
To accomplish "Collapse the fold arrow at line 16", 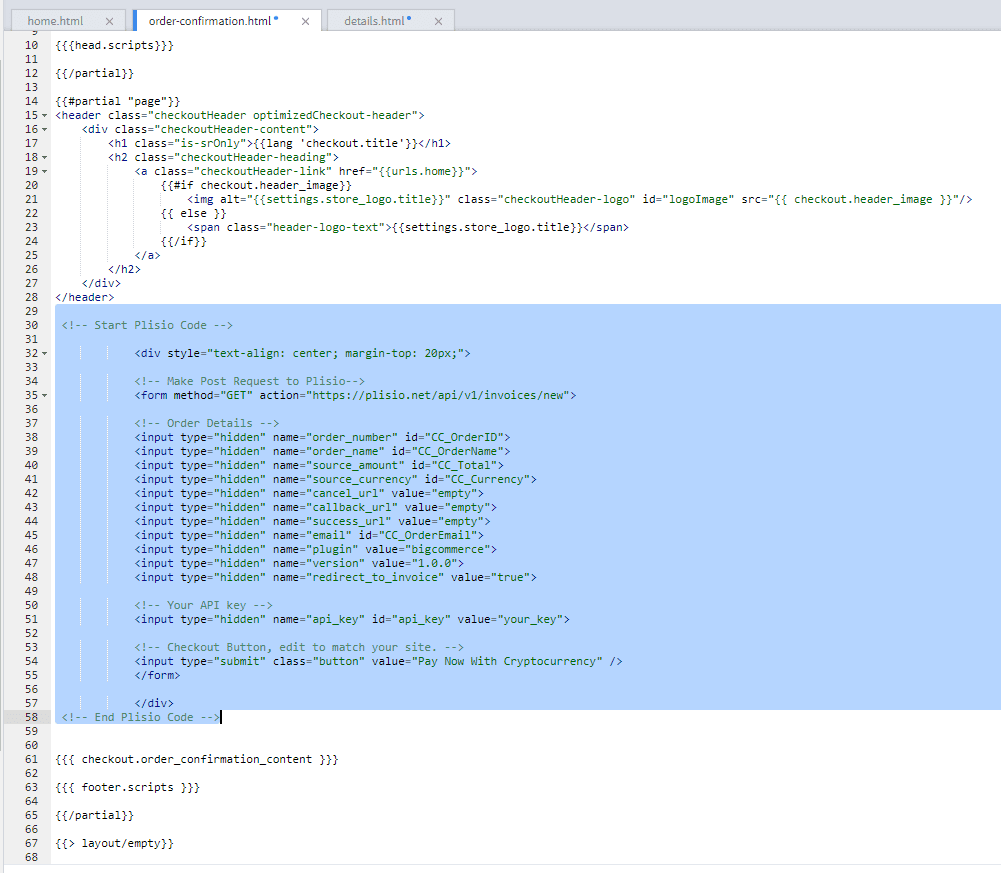I will tap(45, 130).
